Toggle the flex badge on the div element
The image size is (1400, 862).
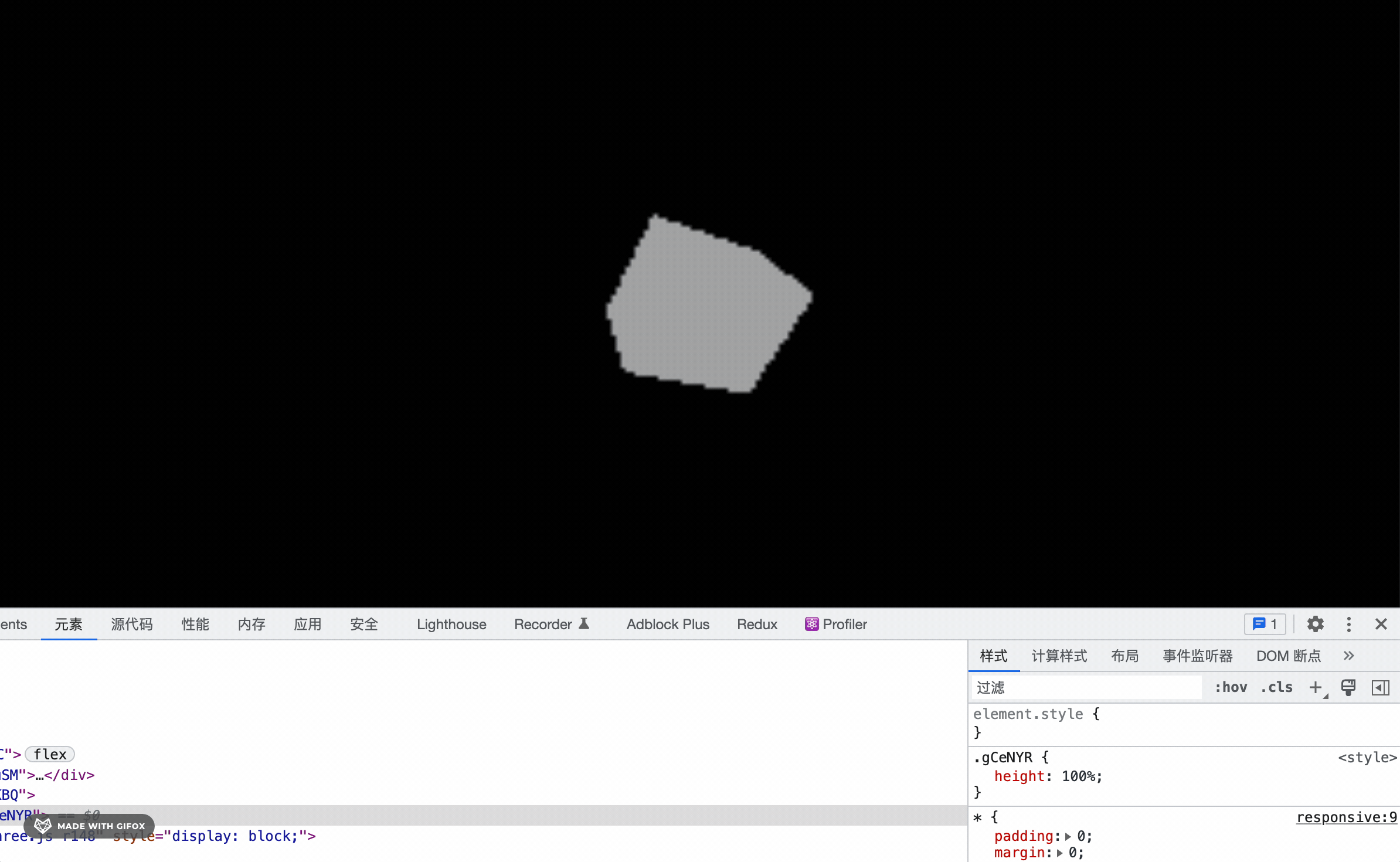click(x=49, y=754)
